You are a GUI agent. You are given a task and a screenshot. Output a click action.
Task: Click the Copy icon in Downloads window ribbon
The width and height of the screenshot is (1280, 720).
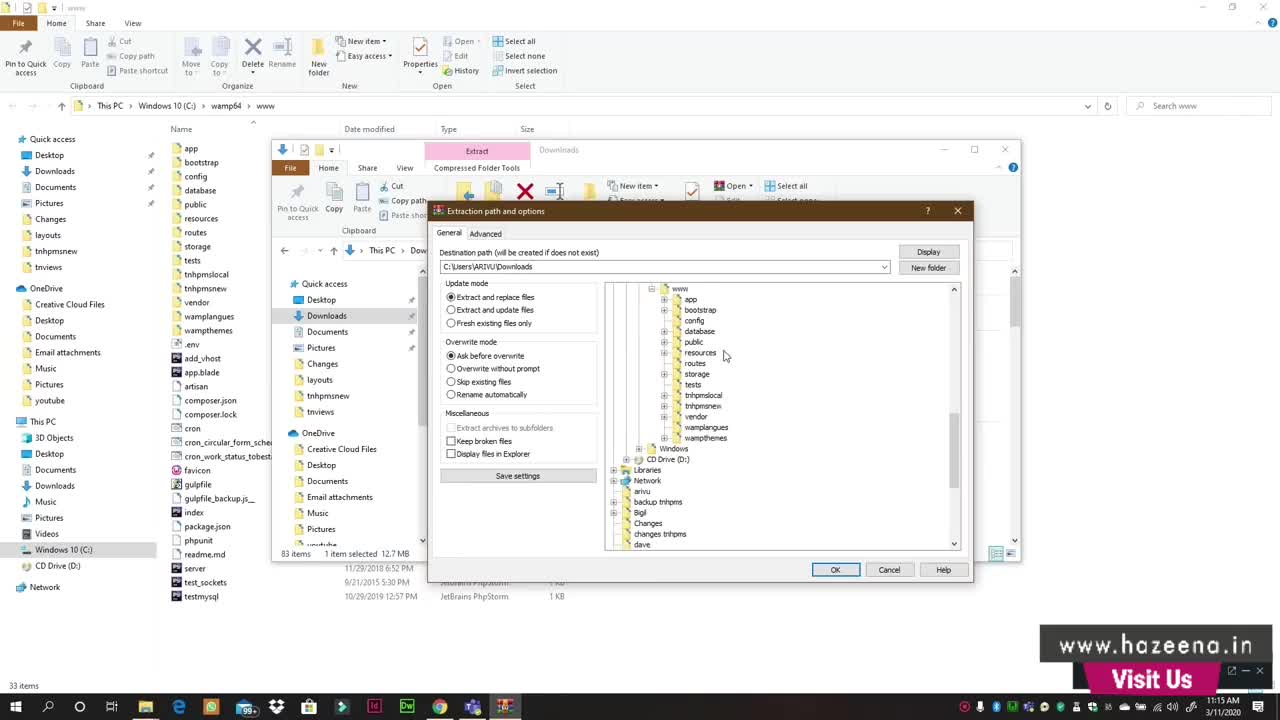pyautogui.click(x=334, y=197)
